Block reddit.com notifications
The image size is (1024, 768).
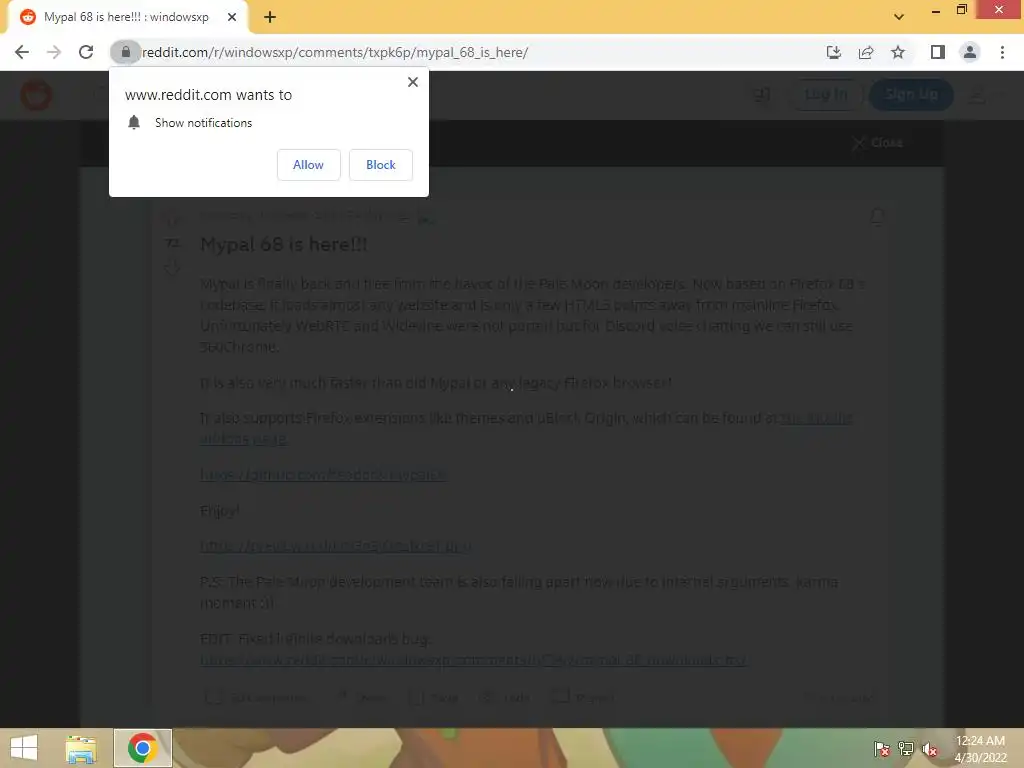pyautogui.click(x=381, y=165)
